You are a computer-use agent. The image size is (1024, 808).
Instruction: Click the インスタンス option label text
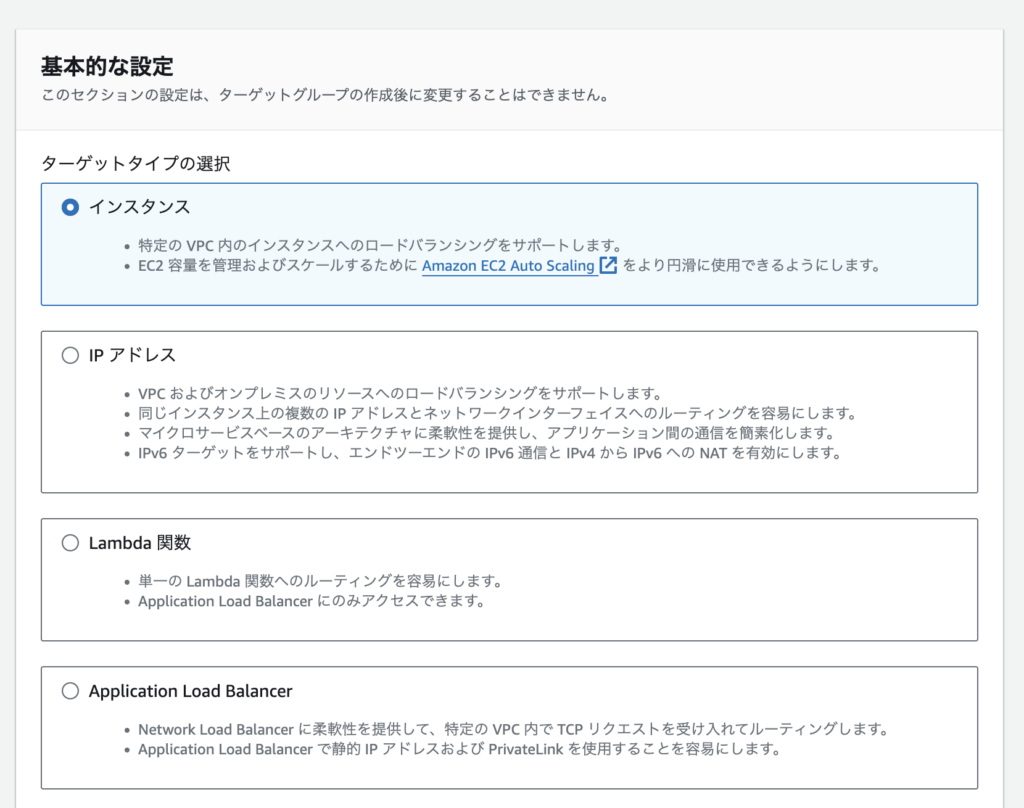(139, 207)
